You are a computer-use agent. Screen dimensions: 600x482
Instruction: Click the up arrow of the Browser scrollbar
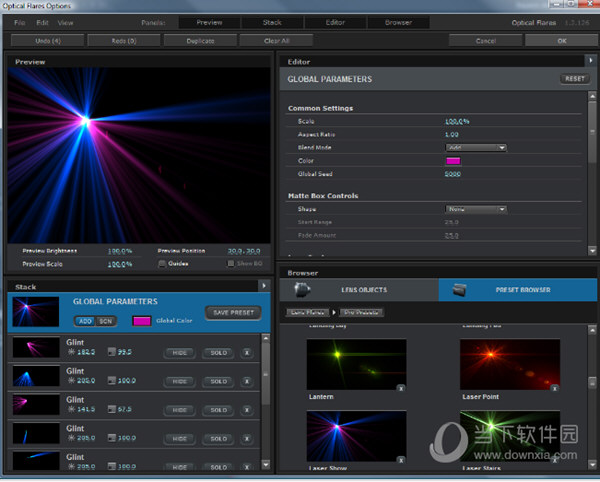coord(592,329)
